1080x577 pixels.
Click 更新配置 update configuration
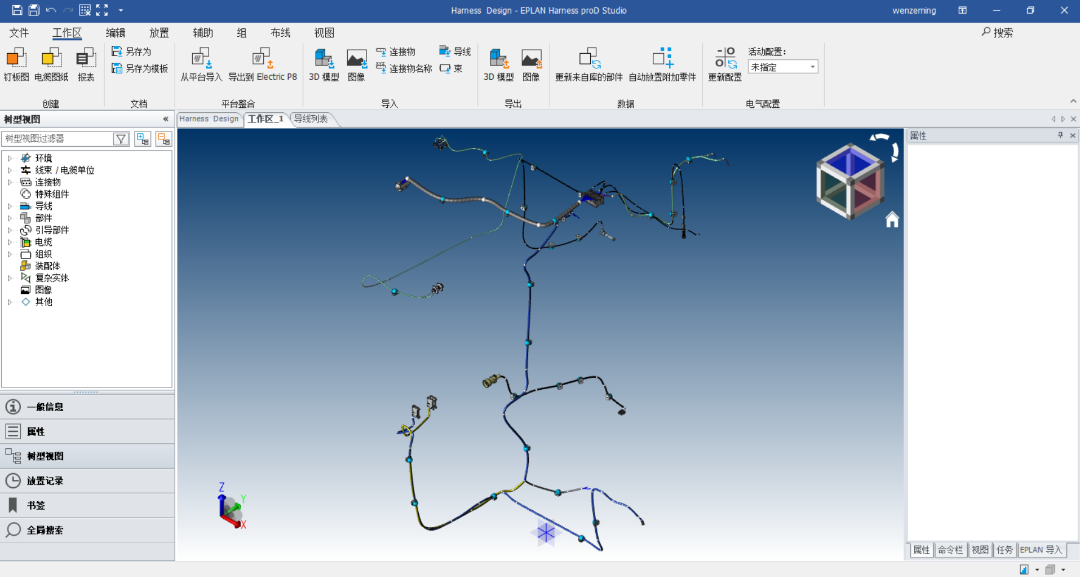point(725,65)
